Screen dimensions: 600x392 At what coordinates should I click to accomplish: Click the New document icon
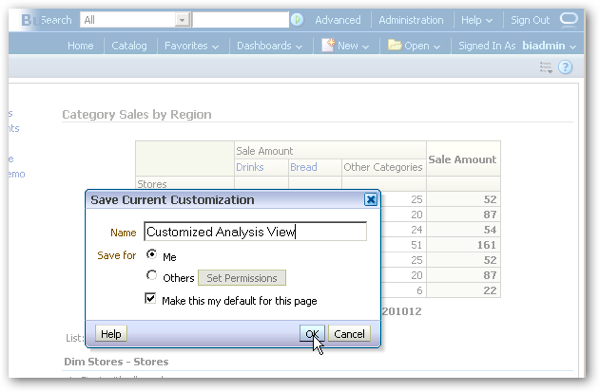point(328,45)
